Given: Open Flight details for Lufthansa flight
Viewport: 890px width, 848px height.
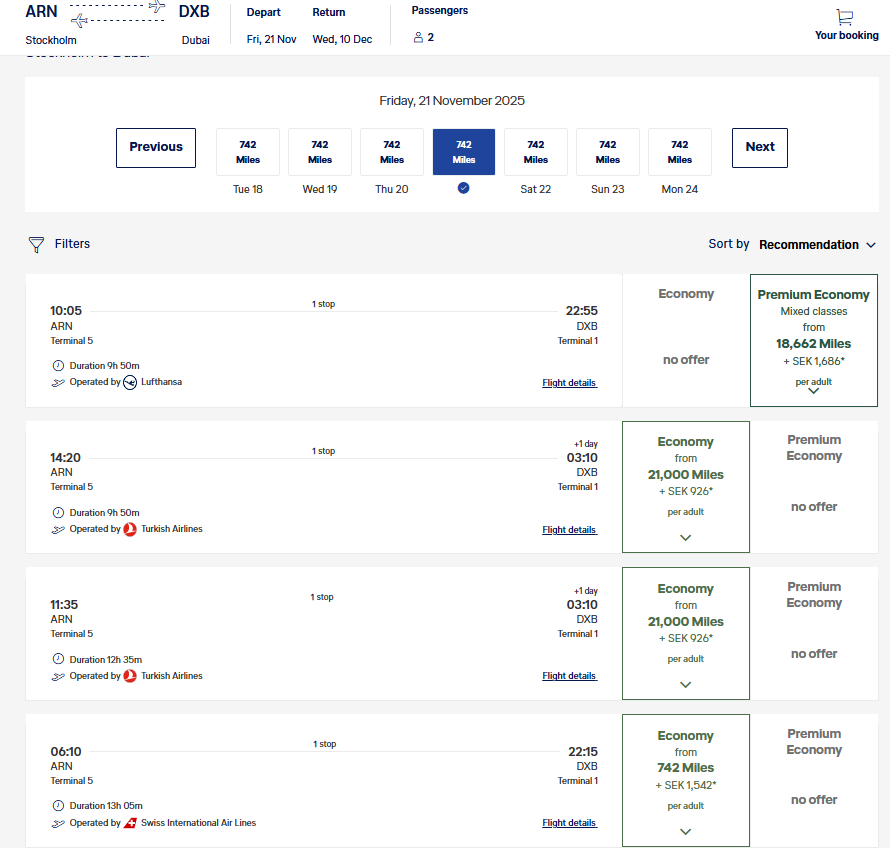Looking at the screenshot, I should coord(569,383).
